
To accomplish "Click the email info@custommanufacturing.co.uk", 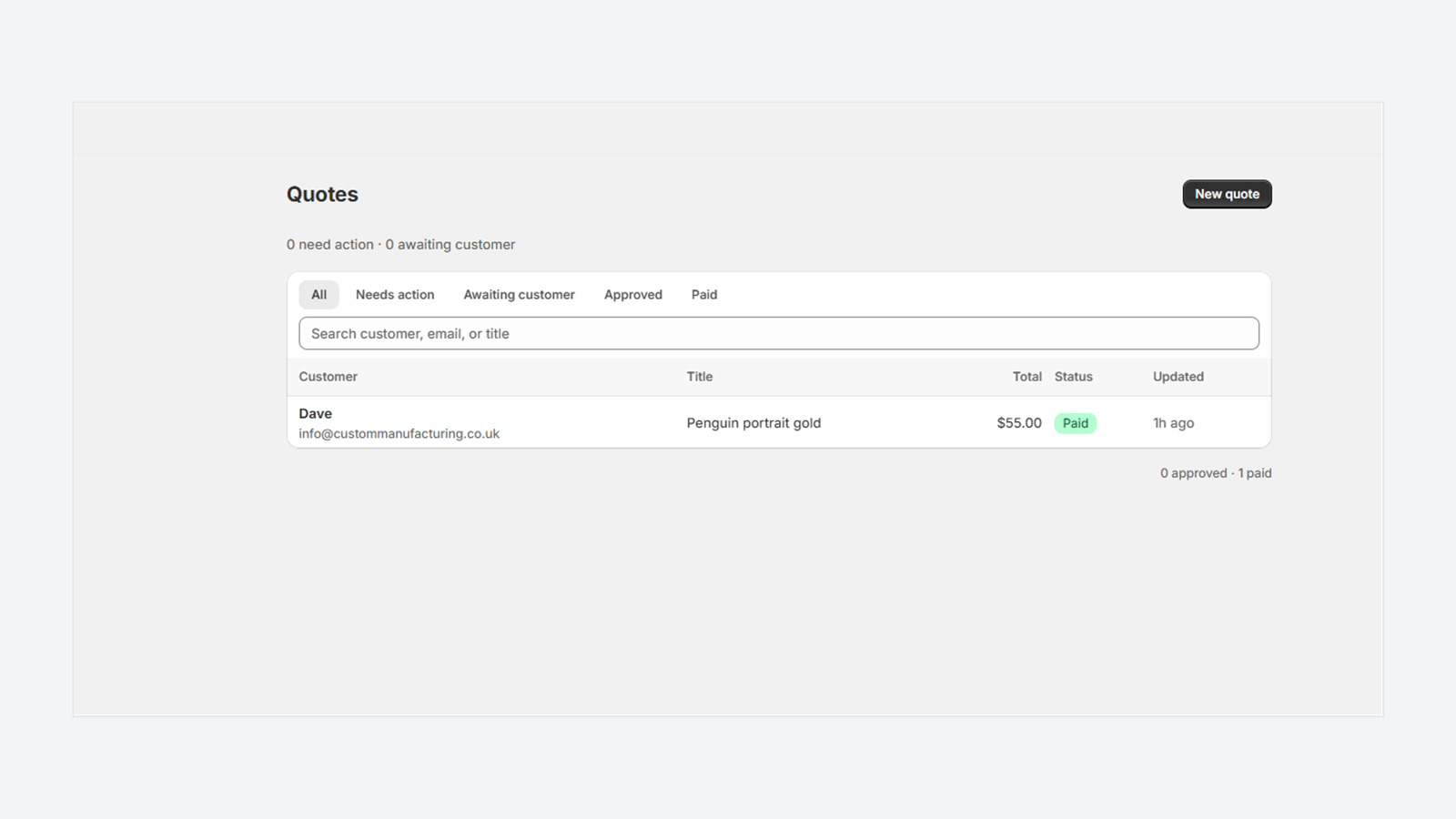I will (399, 434).
